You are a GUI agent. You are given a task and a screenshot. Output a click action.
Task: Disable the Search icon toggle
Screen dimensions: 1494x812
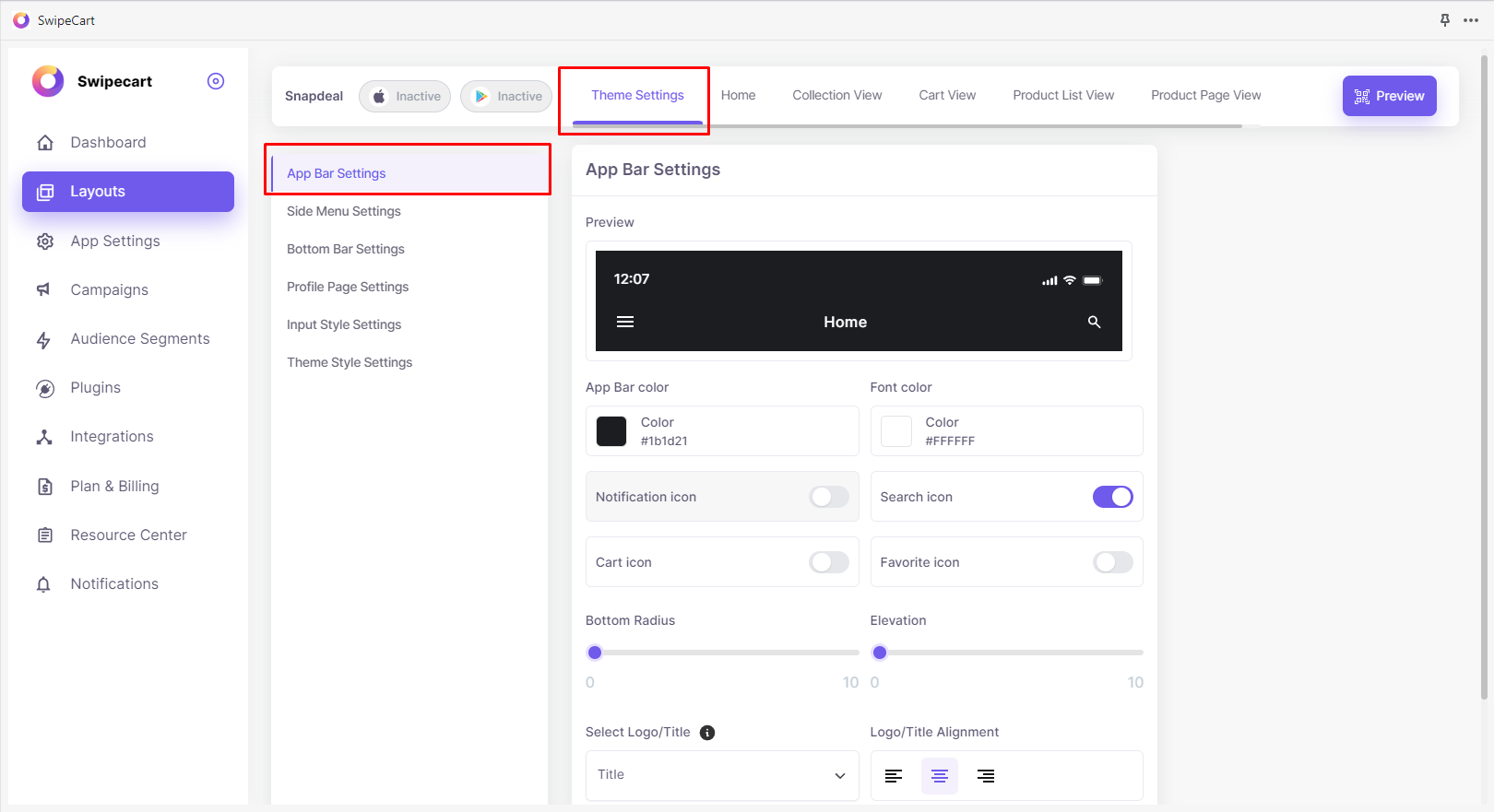point(1112,497)
